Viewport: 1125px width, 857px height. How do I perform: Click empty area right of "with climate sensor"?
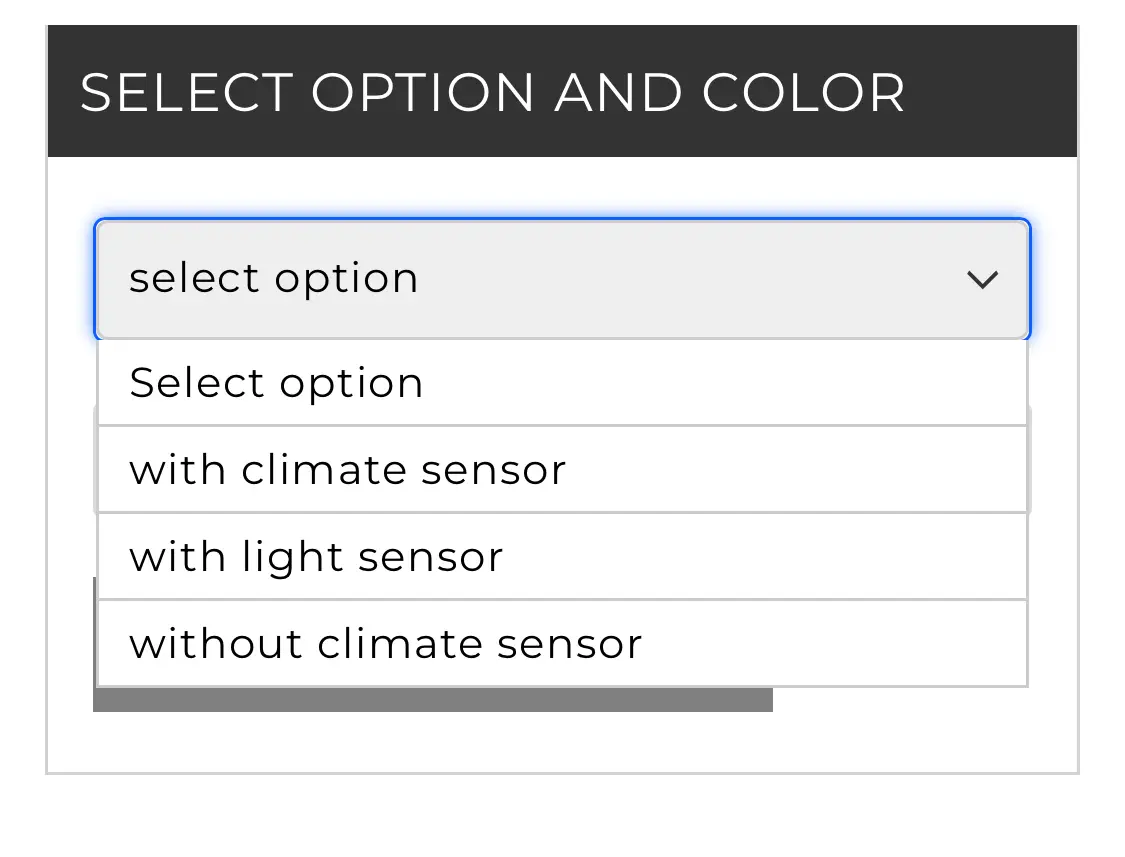coord(796,470)
